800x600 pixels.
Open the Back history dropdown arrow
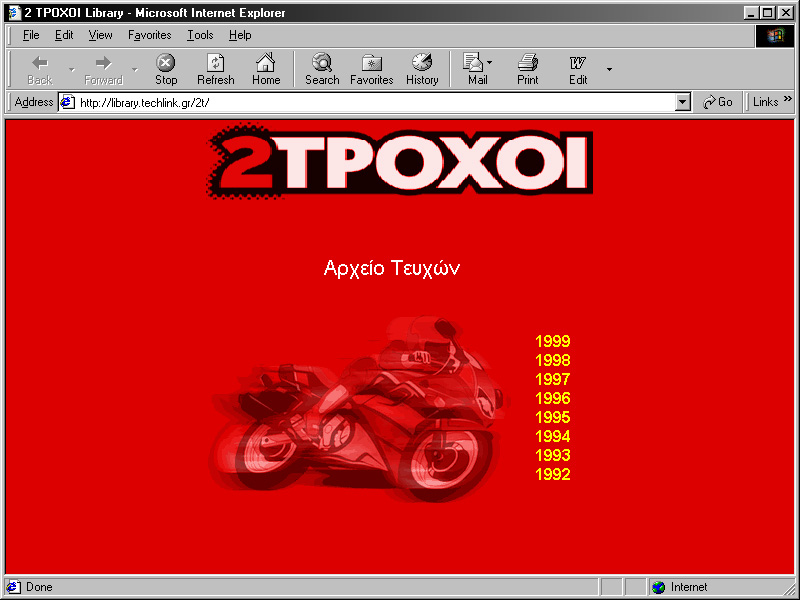pos(72,69)
